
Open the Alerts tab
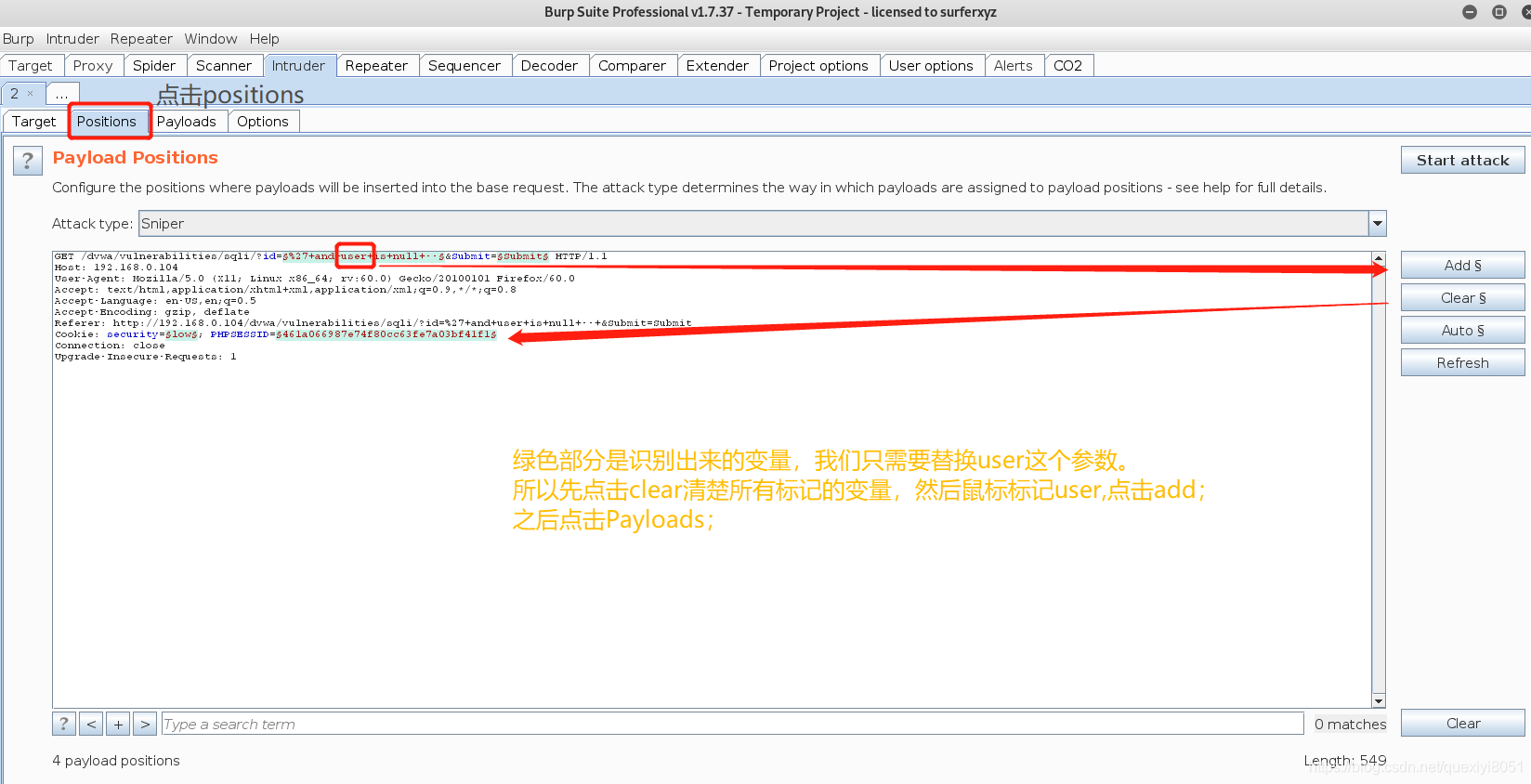point(1014,65)
